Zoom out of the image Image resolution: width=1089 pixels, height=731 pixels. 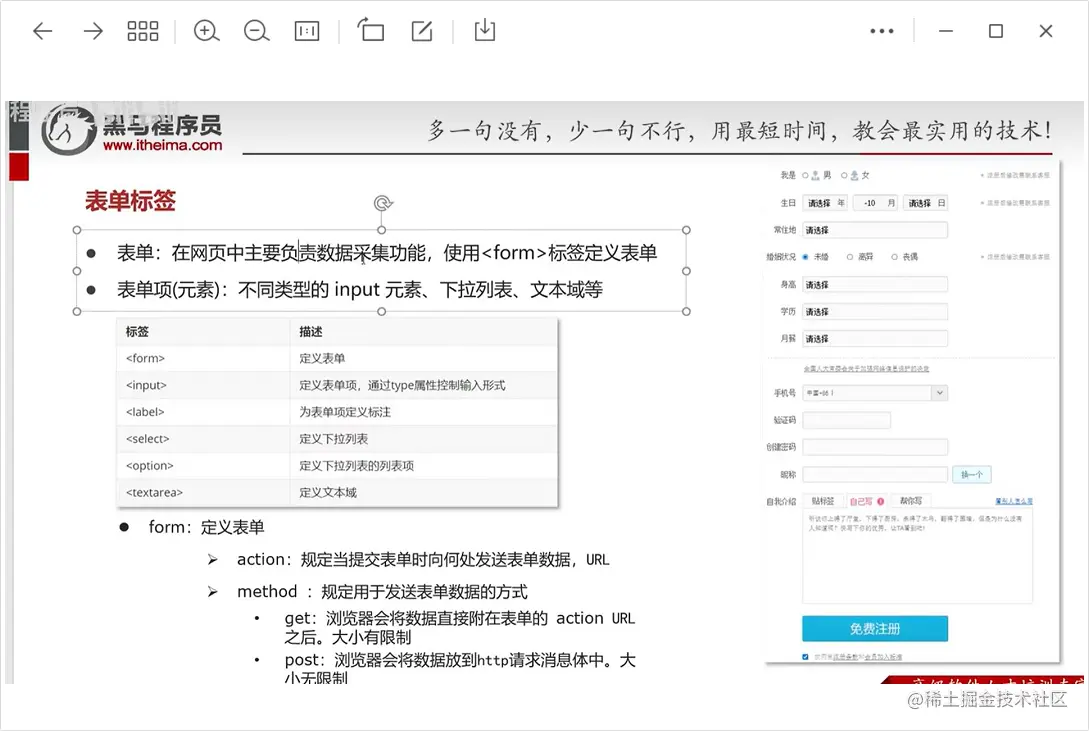256,31
